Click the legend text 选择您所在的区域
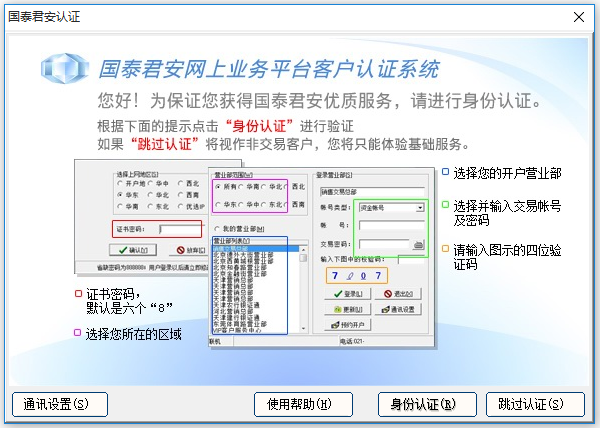This screenshot has width=600, height=428. click(133, 334)
